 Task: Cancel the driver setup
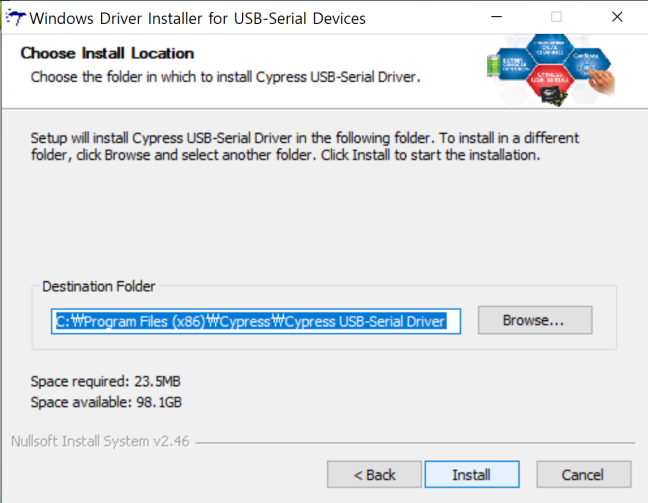click(x=584, y=474)
